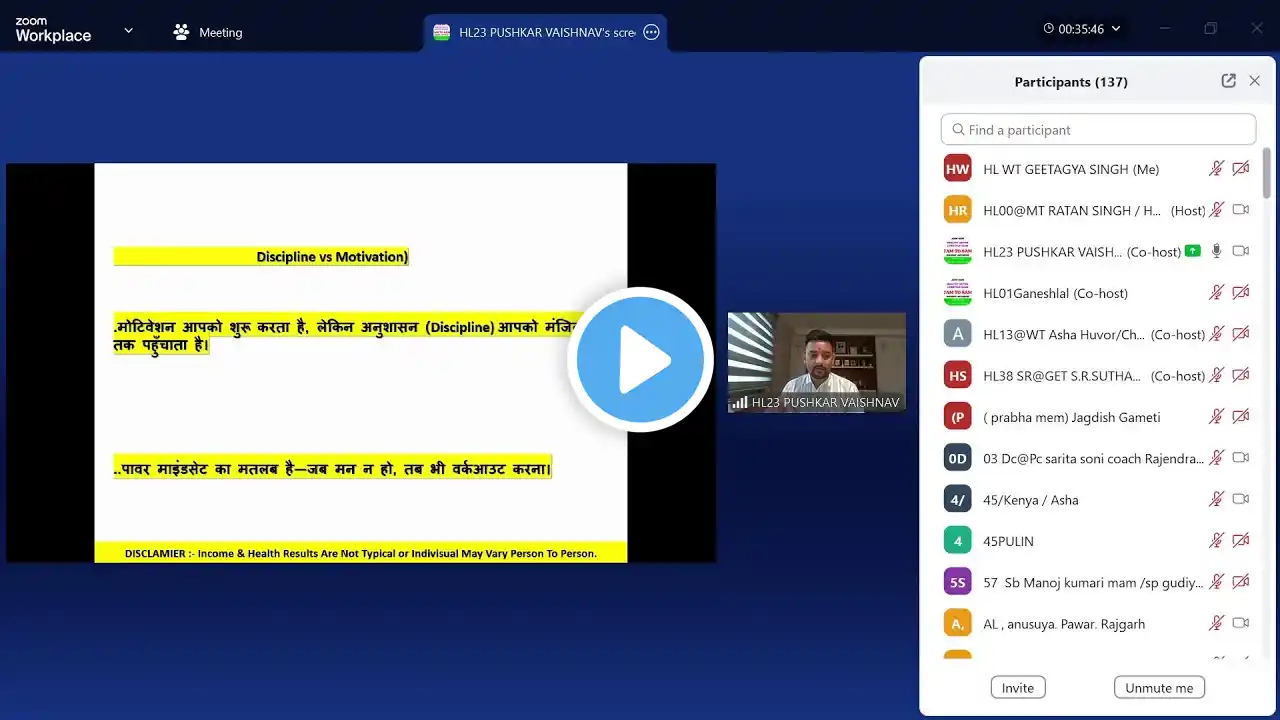The width and height of the screenshot is (1280, 720).
Task: Click the muted mic icon for HL13@WT Asha
Action: pos(1216,334)
